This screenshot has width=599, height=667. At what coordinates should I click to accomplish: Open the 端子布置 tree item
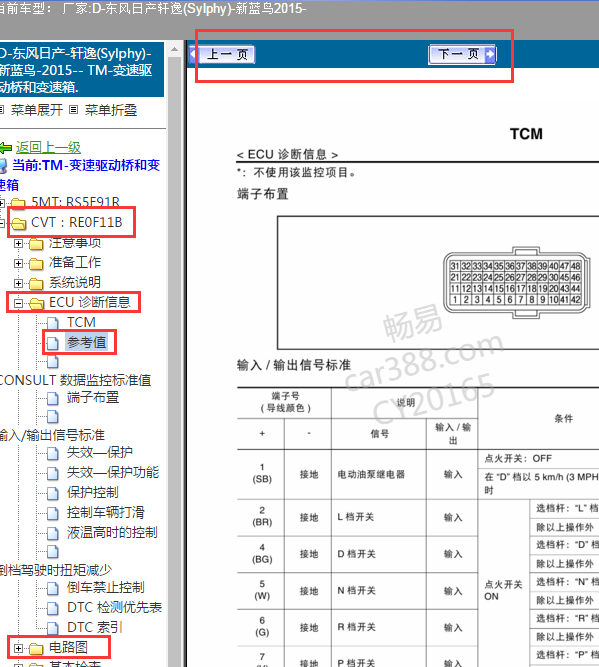pyautogui.click(x=93, y=397)
